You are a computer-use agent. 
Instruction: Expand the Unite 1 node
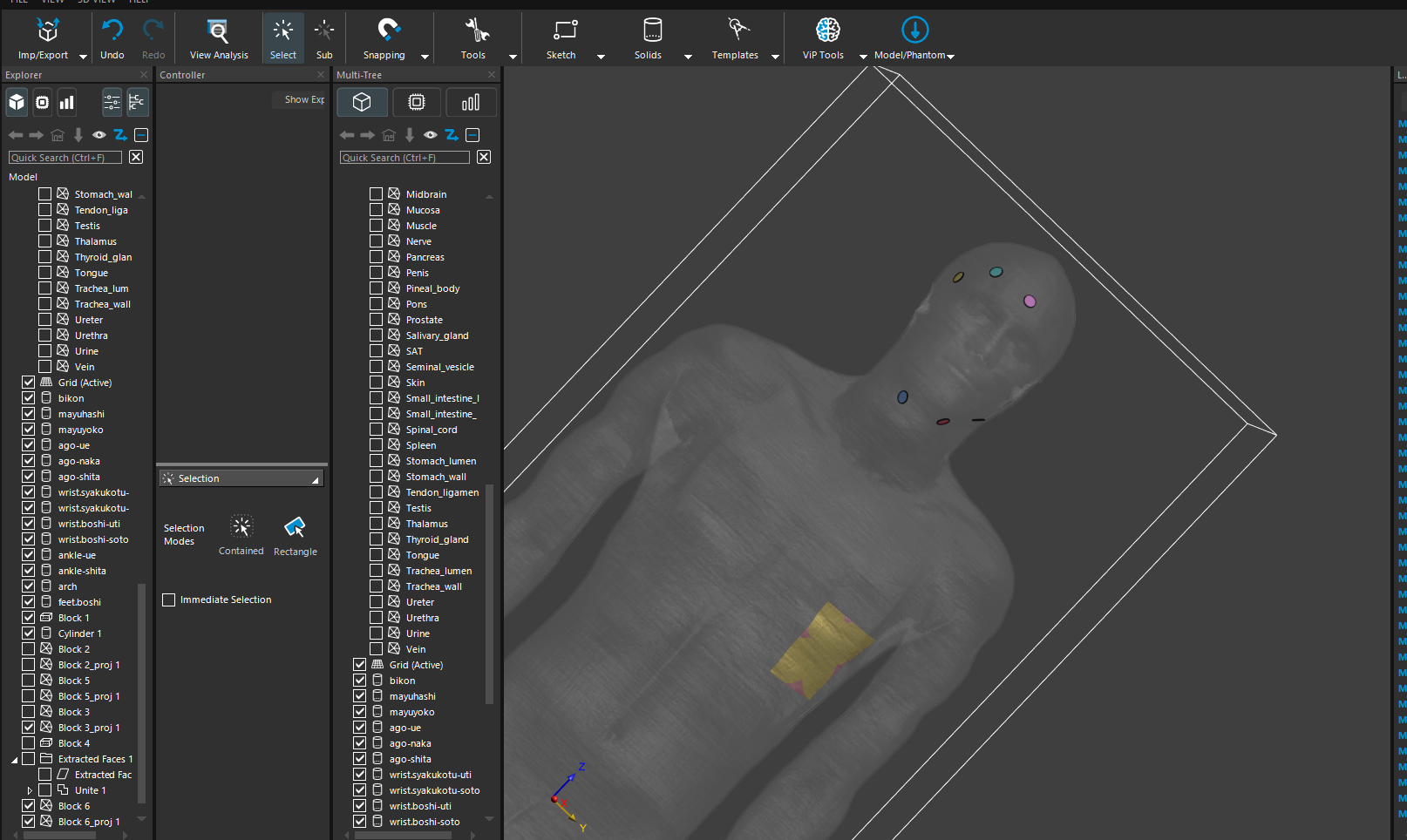pyautogui.click(x=30, y=791)
